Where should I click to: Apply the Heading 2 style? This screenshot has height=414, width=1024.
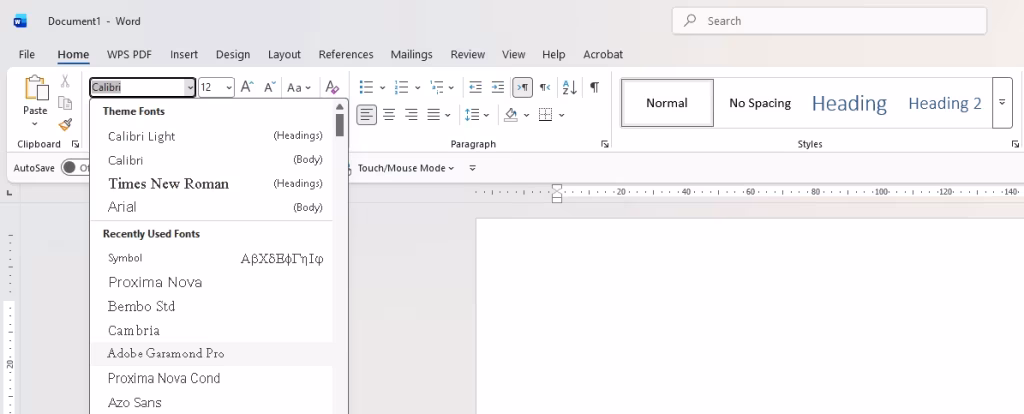tap(944, 103)
